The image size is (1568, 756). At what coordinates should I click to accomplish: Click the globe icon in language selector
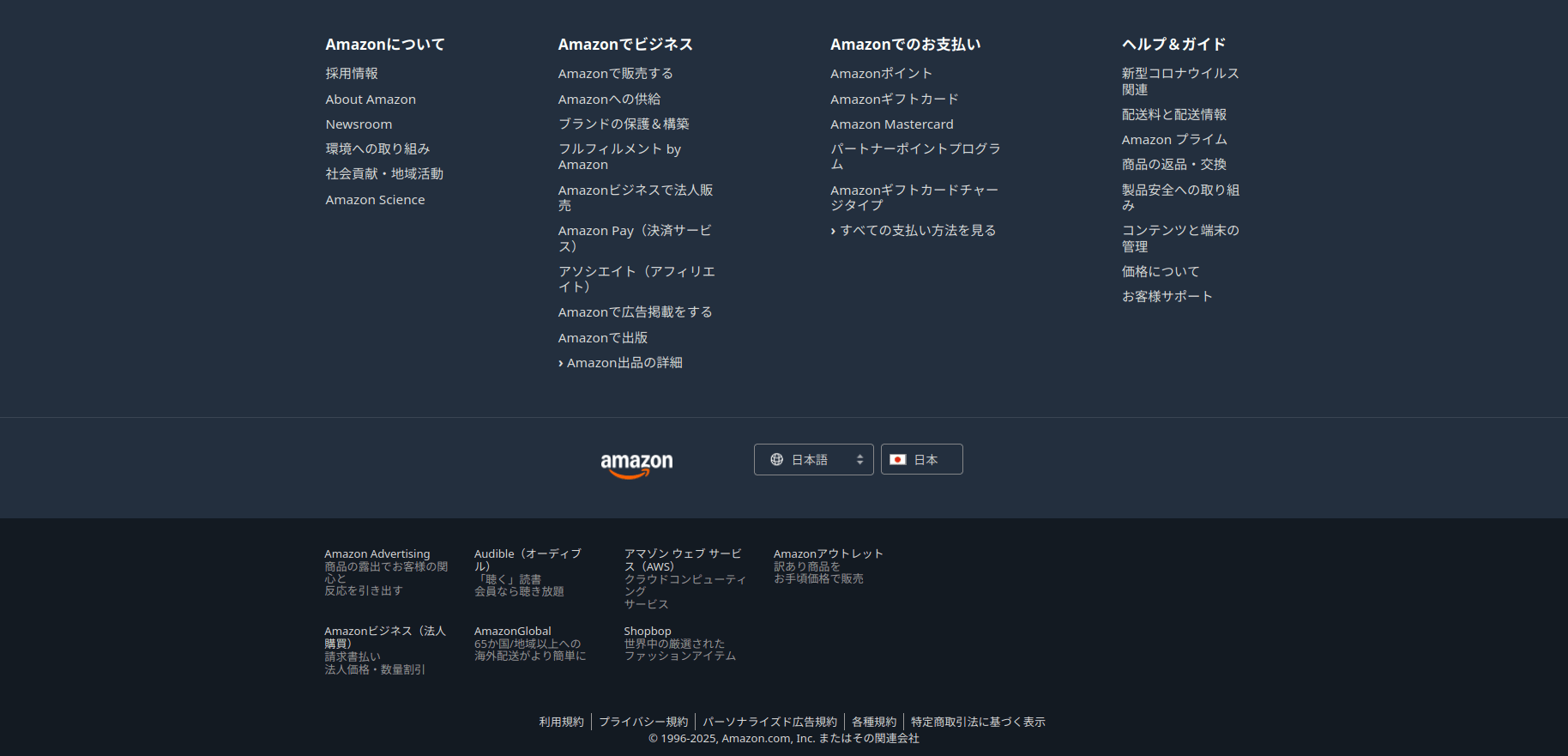pyautogui.click(x=776, y=460)
